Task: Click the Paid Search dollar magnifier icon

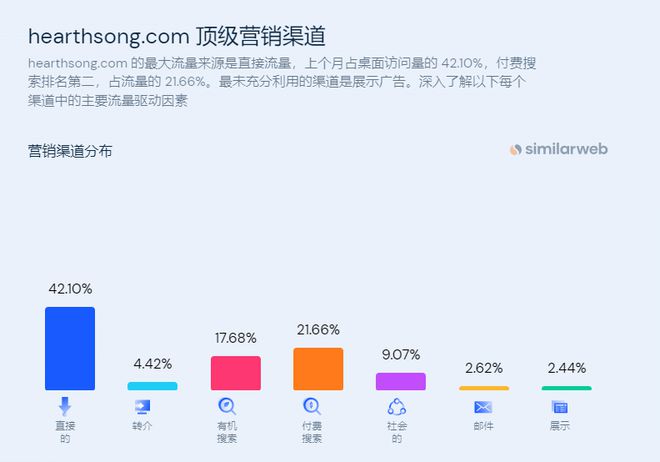Action: click(x=312, y=406)
